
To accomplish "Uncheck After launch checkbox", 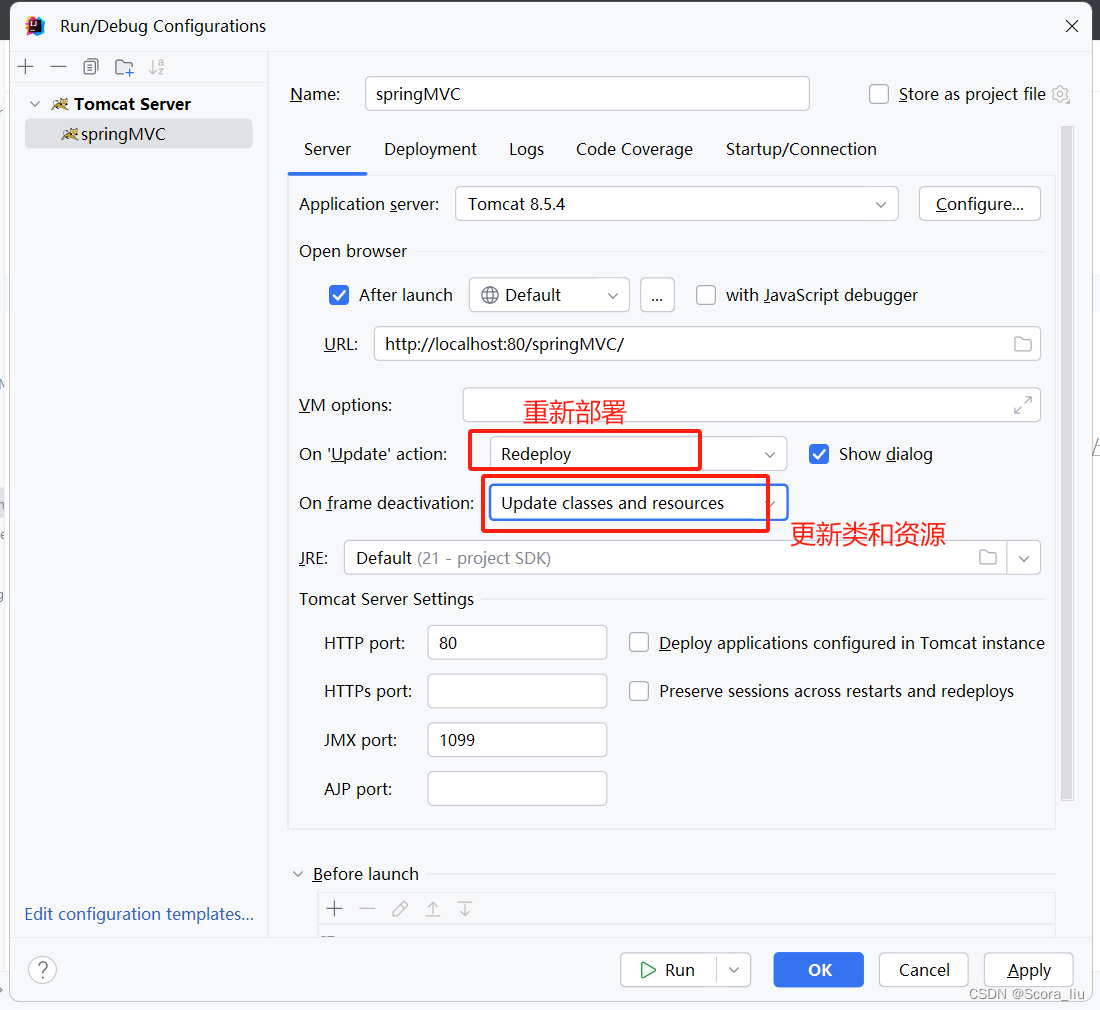I will pyautogui.click(x=339, y=295).
